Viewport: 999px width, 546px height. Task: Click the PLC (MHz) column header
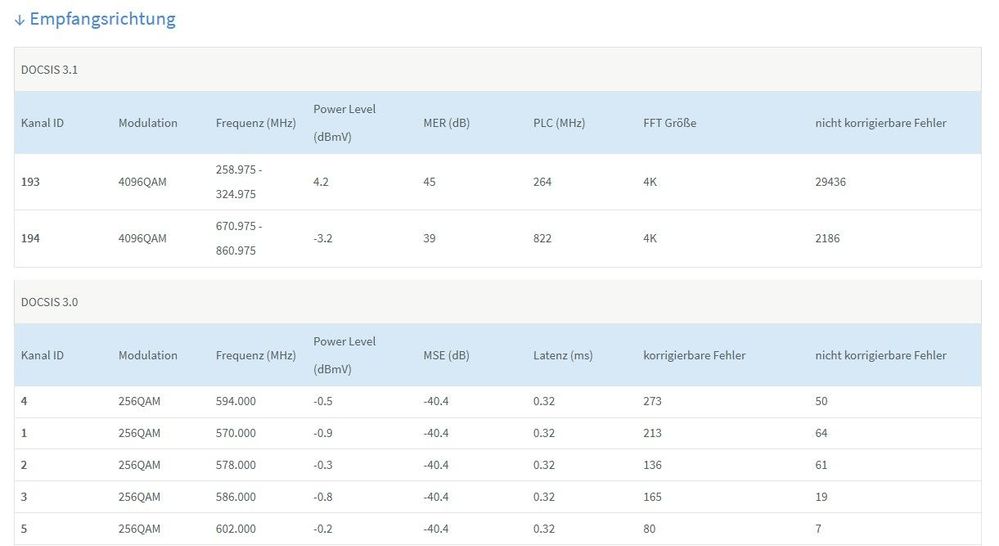559,123
